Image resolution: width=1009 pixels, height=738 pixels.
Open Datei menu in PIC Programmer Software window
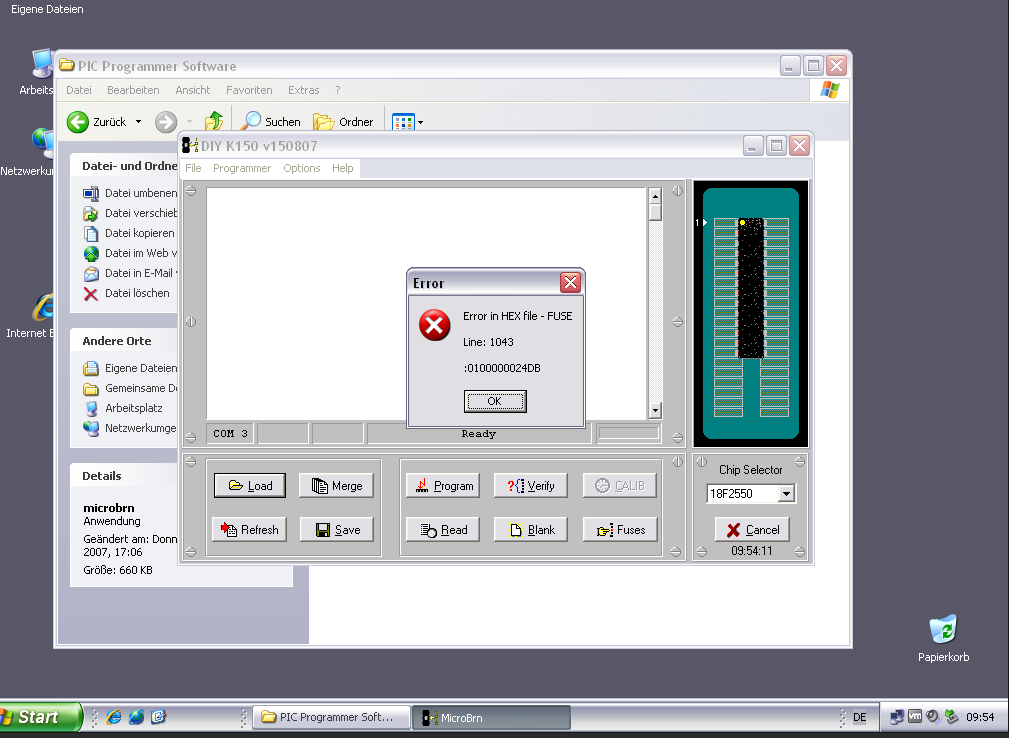click(79, 90)
